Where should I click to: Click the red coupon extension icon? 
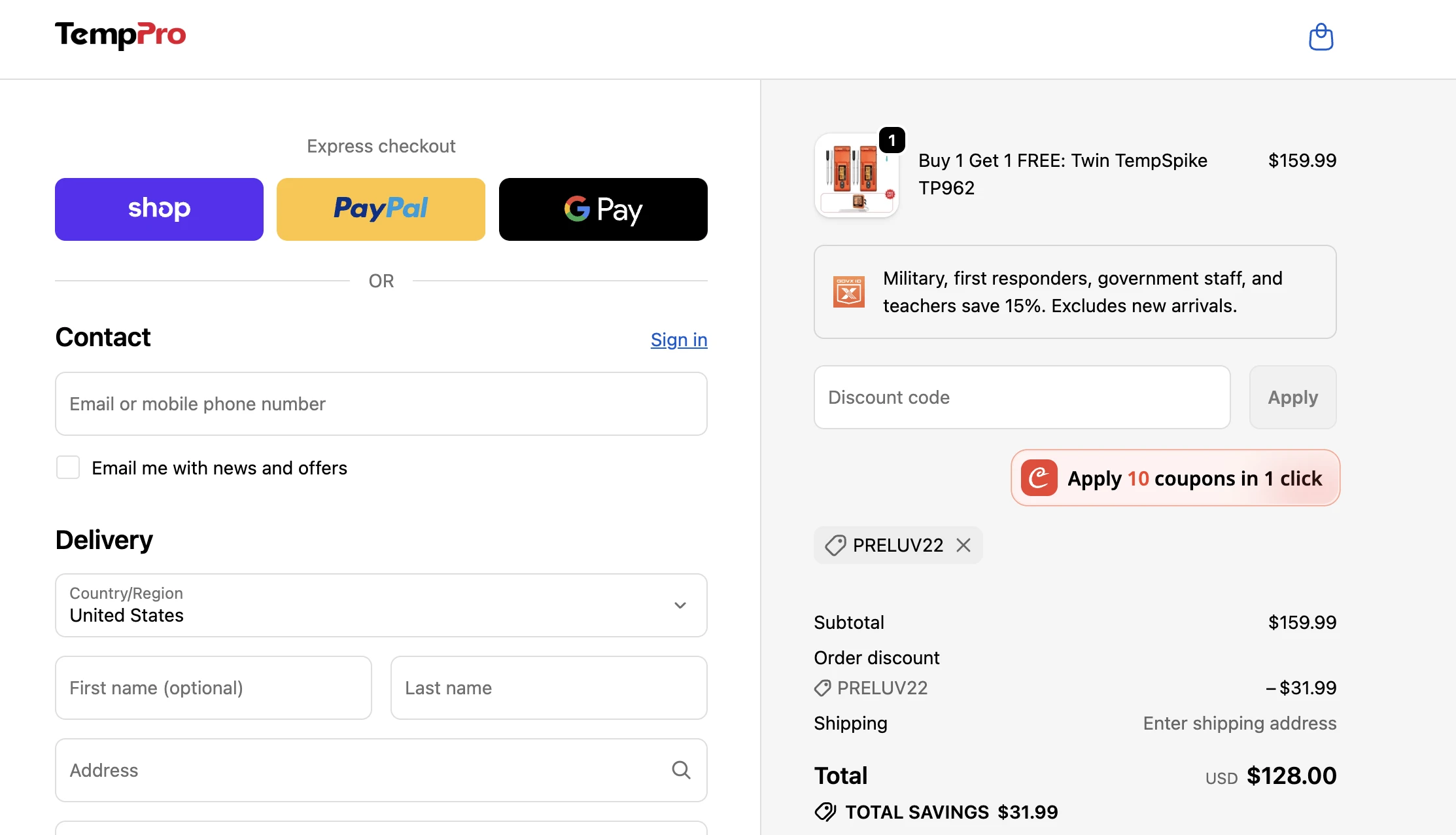[1039, 478]
